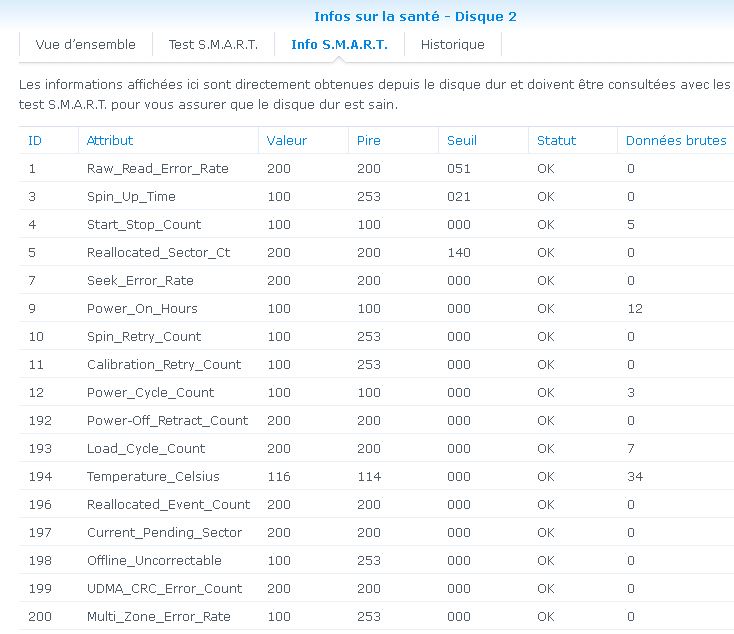Click value 116 in Temperature_Celsius row
Screen dimensions: 734x634
pyautogui.click(x=279, y=477)
